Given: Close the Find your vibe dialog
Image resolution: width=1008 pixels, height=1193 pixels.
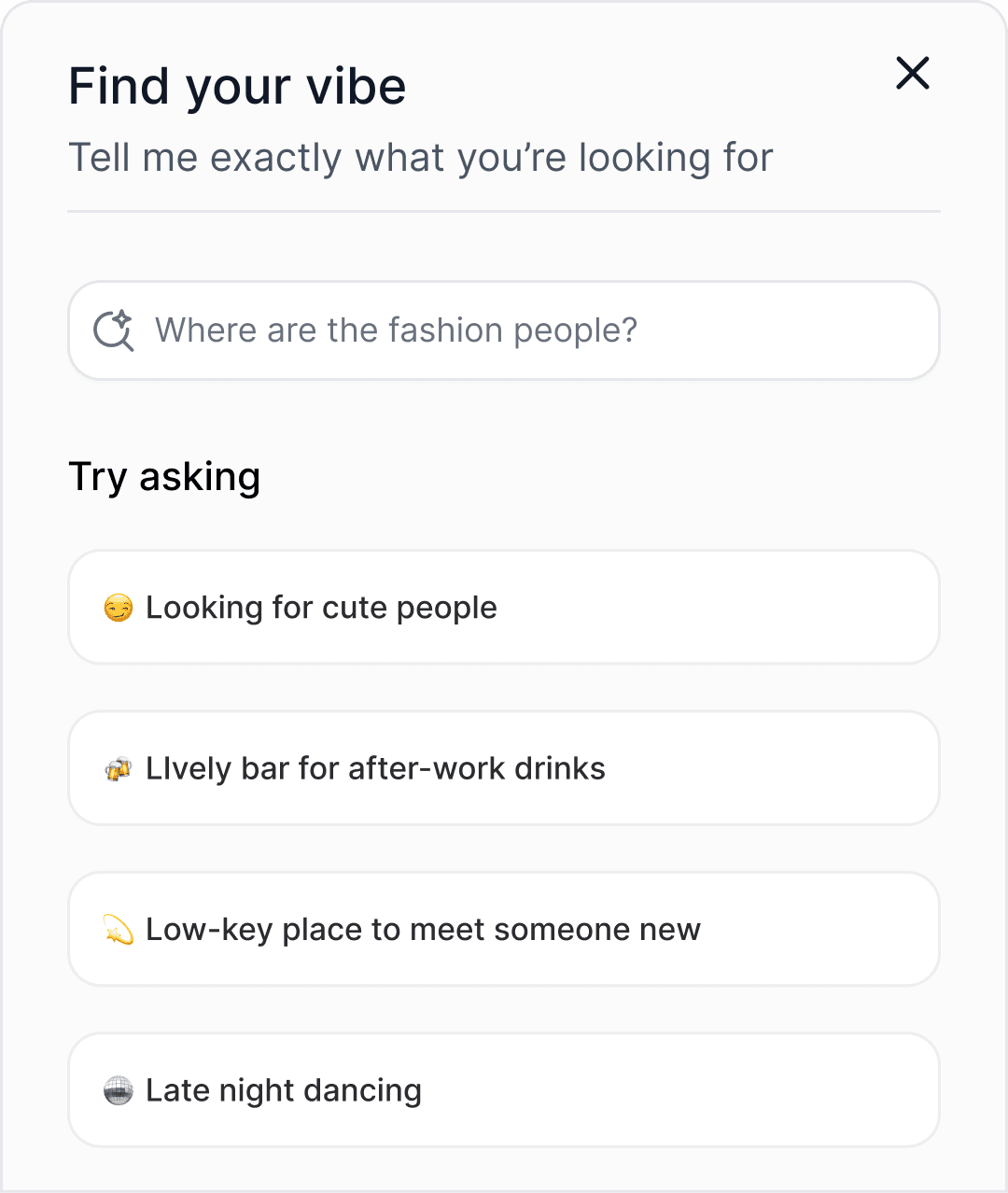Looking at the screenshot, I should coord(912,73).
